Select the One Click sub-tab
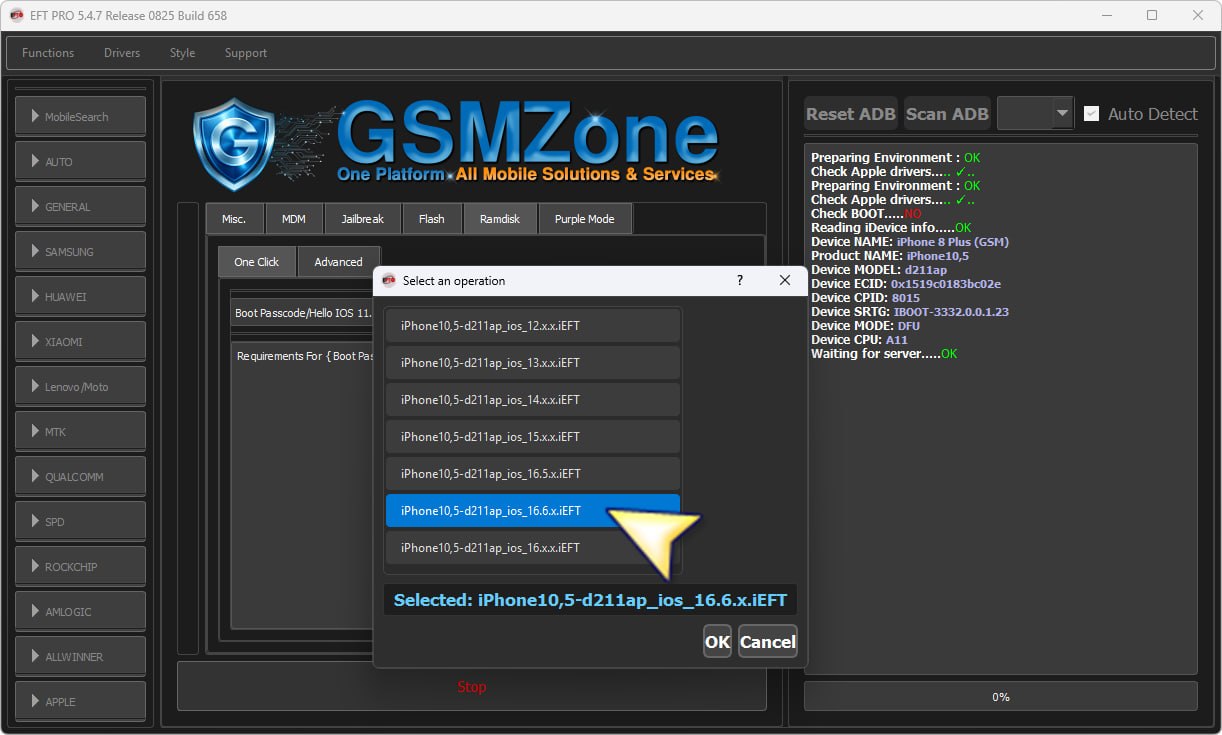Screen dimensions: 1222x735 [x=257, y=262]
